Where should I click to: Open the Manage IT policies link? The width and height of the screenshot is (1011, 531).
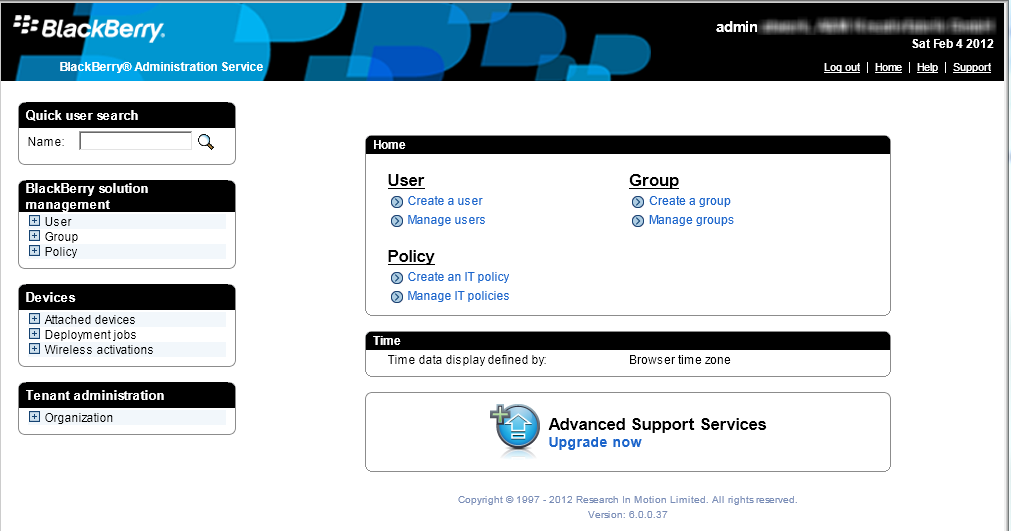point(458,296)
